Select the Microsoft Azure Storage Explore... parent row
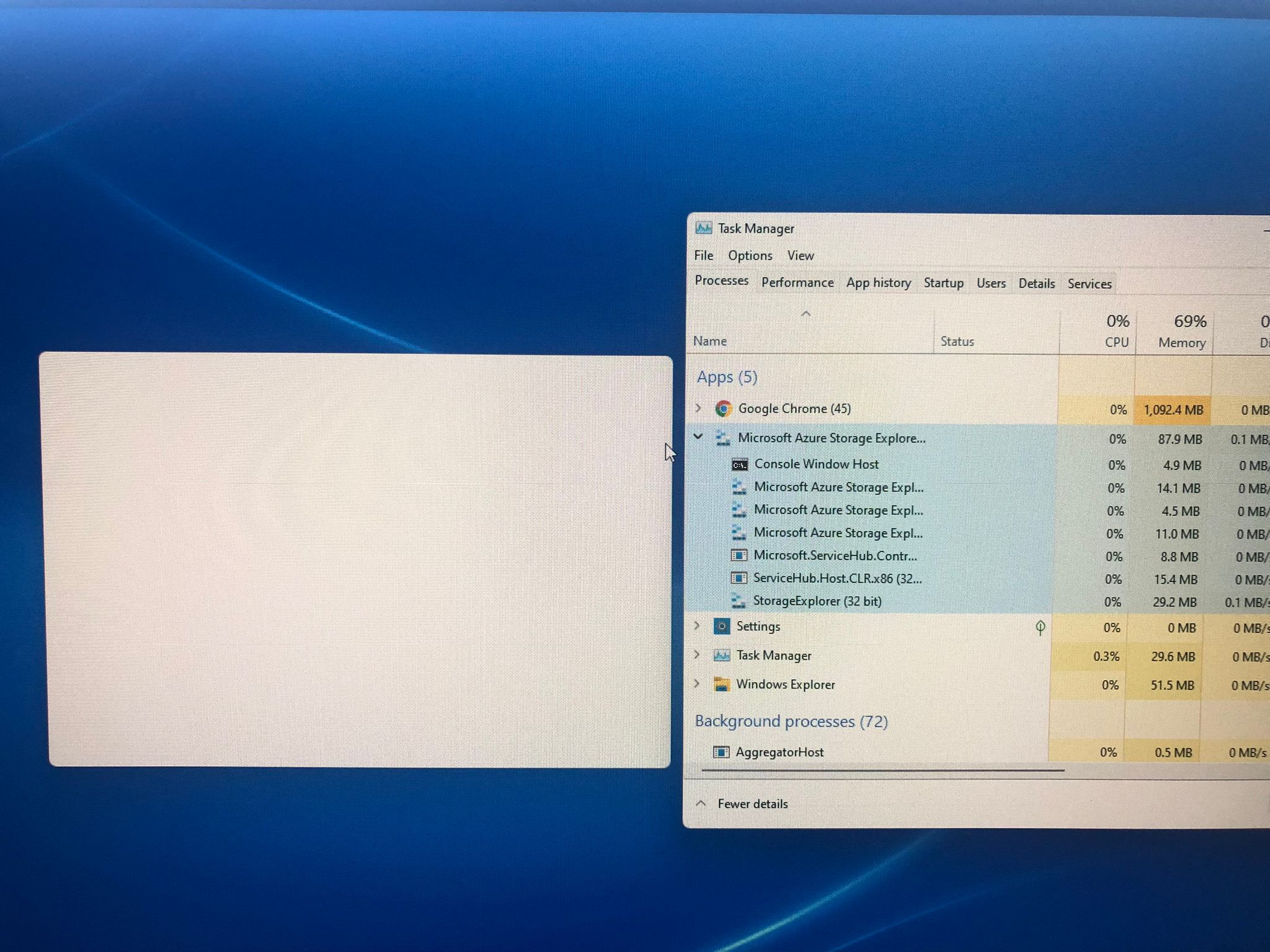 (x=979, y=438)
